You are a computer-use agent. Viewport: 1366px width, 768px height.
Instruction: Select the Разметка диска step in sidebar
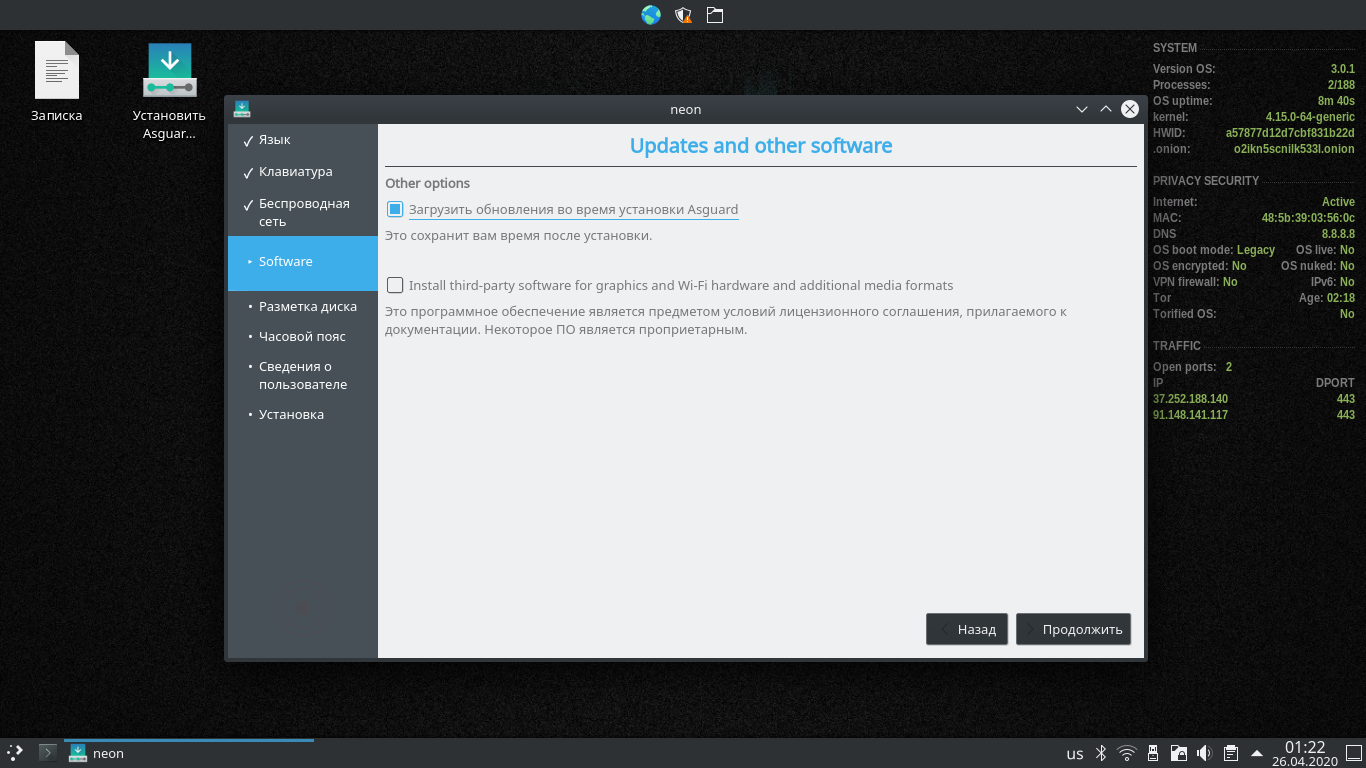click(x=302, y=307)
